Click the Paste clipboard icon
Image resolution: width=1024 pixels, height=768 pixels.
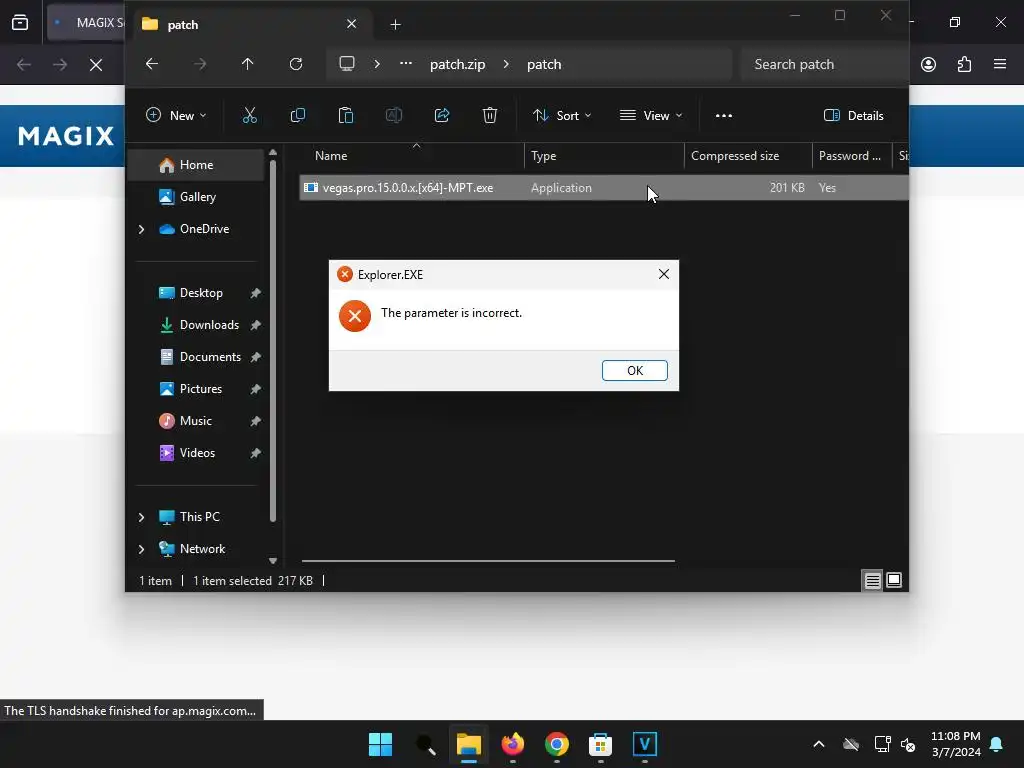pyautogui.click(x=345, y=116)
